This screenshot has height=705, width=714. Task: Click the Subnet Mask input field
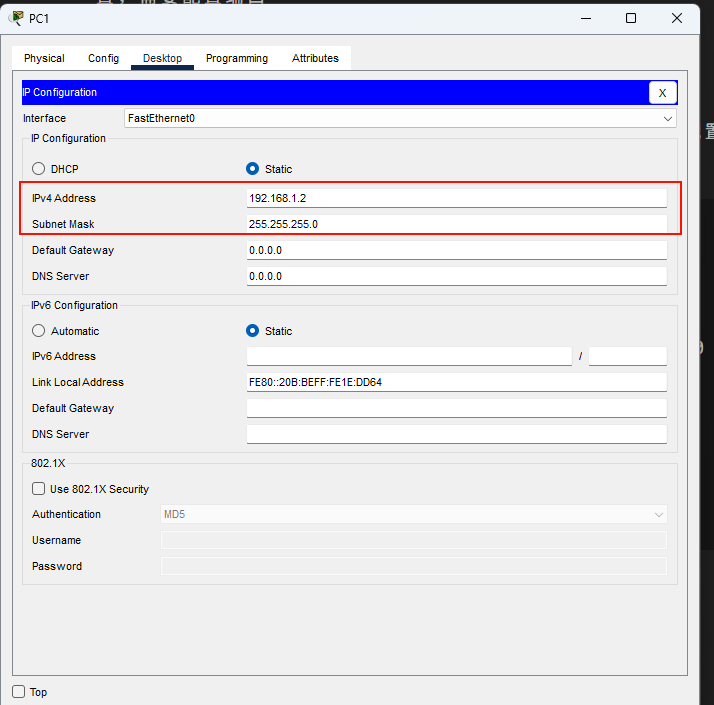[456, 224]
